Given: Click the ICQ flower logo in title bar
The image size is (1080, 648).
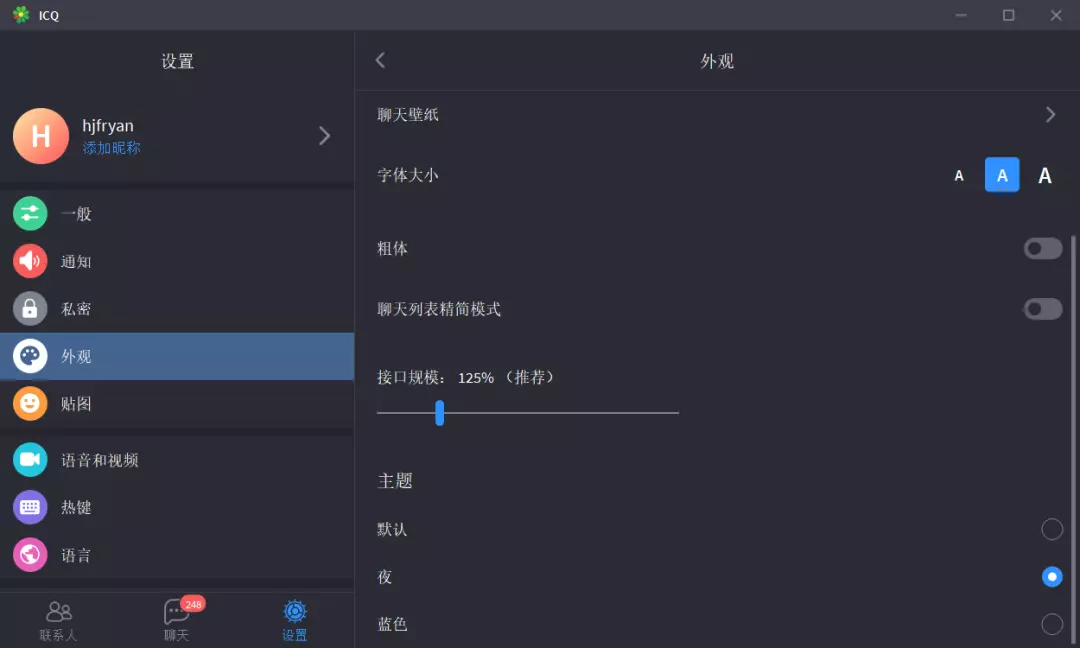Looking at the screenshot, I should click(x=21, y=14).
